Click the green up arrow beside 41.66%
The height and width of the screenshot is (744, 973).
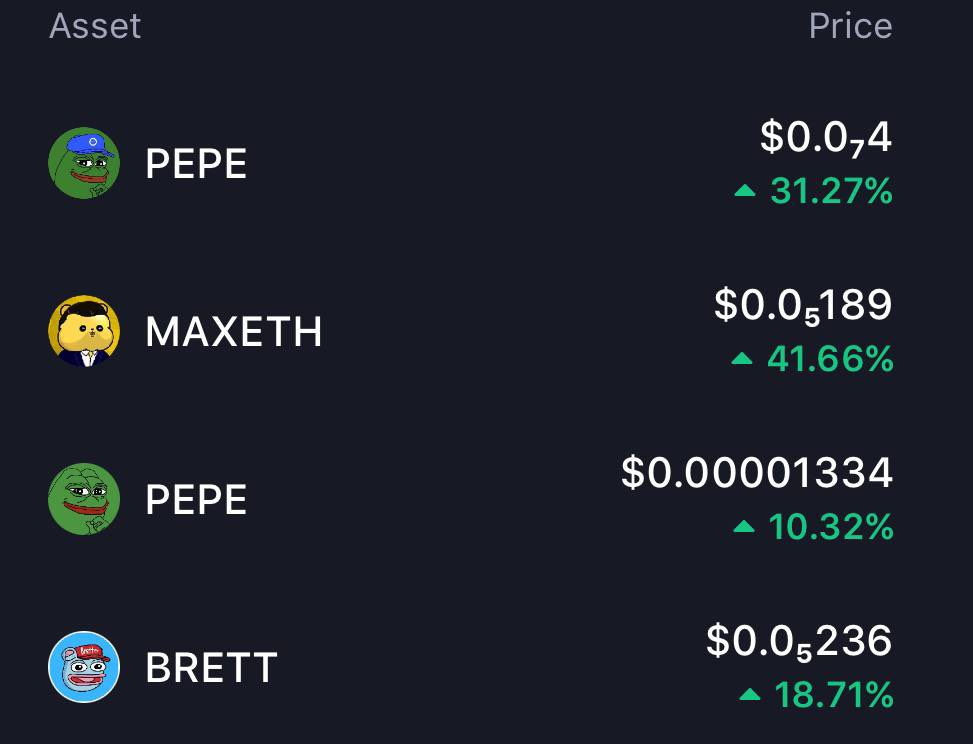coord(742,359)
